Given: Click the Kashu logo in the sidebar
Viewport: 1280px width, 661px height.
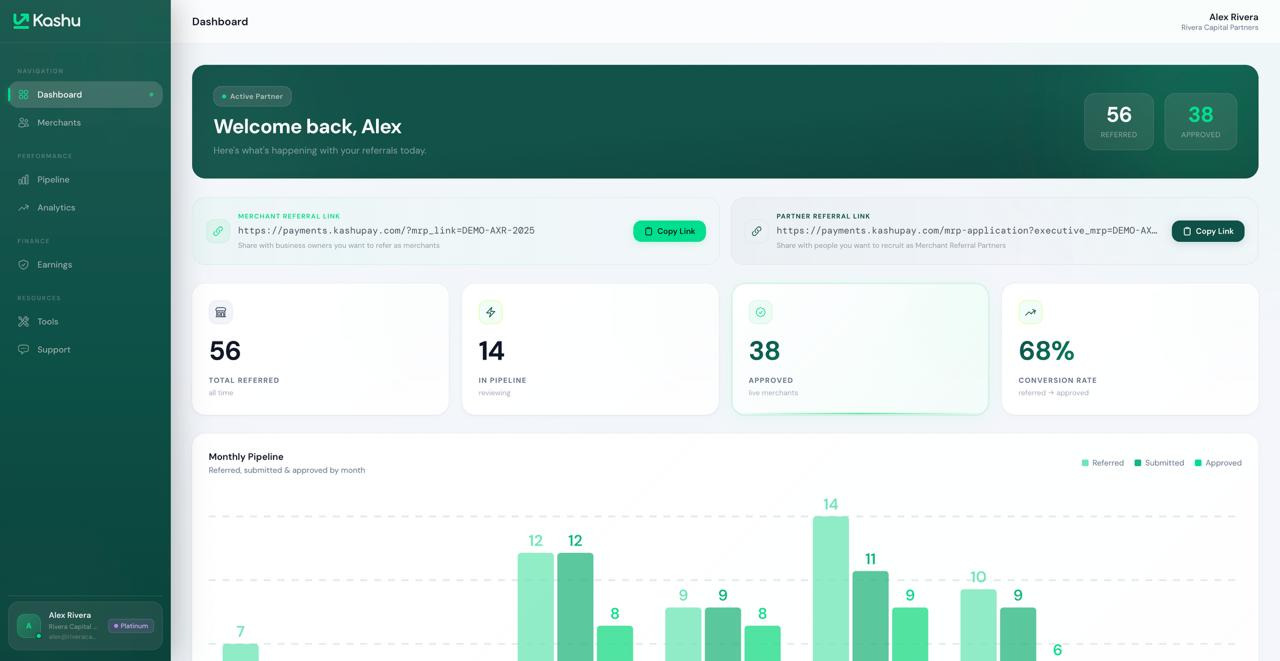Looking at the screenshot, I should point(47,20).
